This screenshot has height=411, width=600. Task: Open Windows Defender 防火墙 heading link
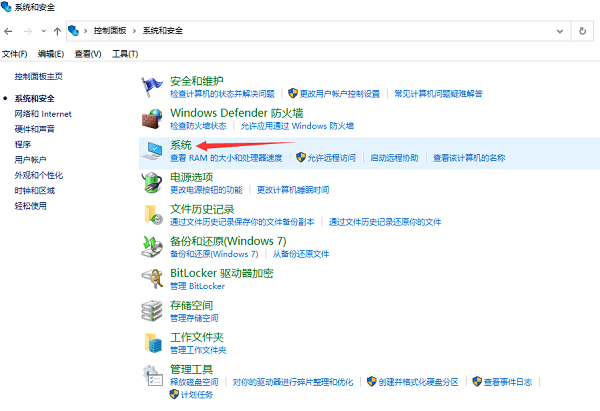[236, 113]
